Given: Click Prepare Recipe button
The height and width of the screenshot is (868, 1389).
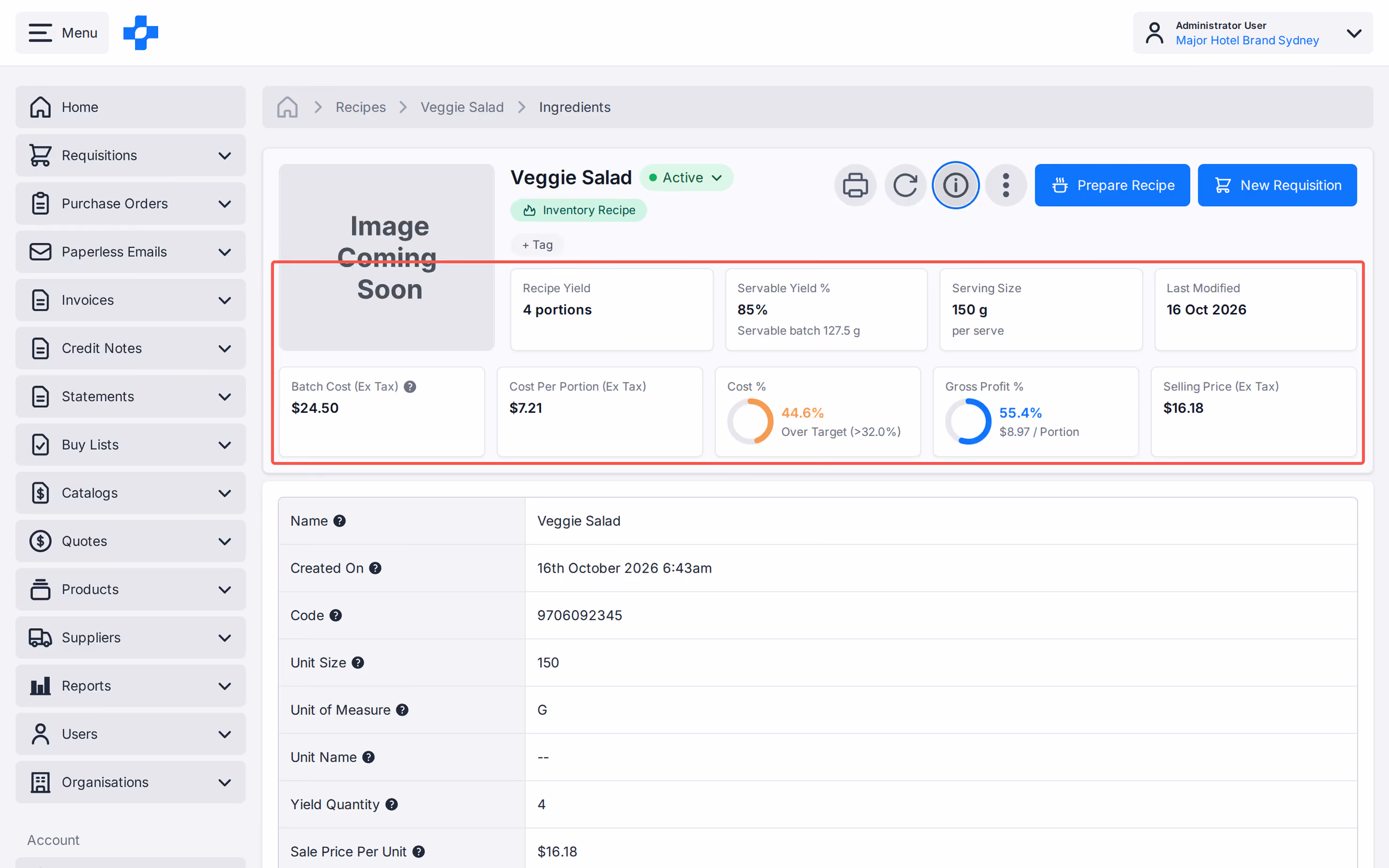Looking at the screenshot, I should 1112,185.
